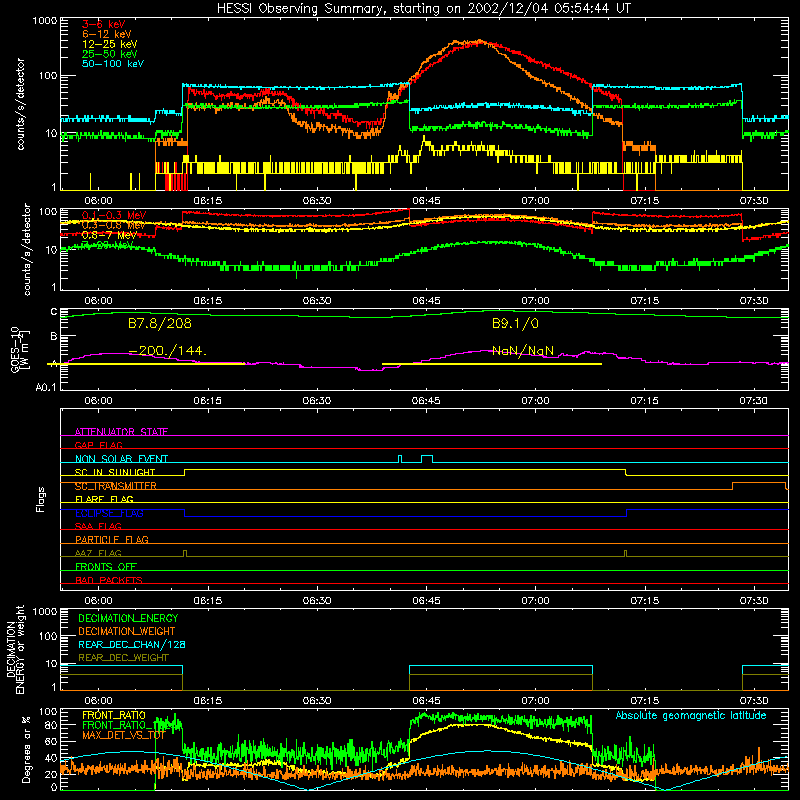Click the DECIMATION_ENERGY legend label

click(x=128, y=618)
